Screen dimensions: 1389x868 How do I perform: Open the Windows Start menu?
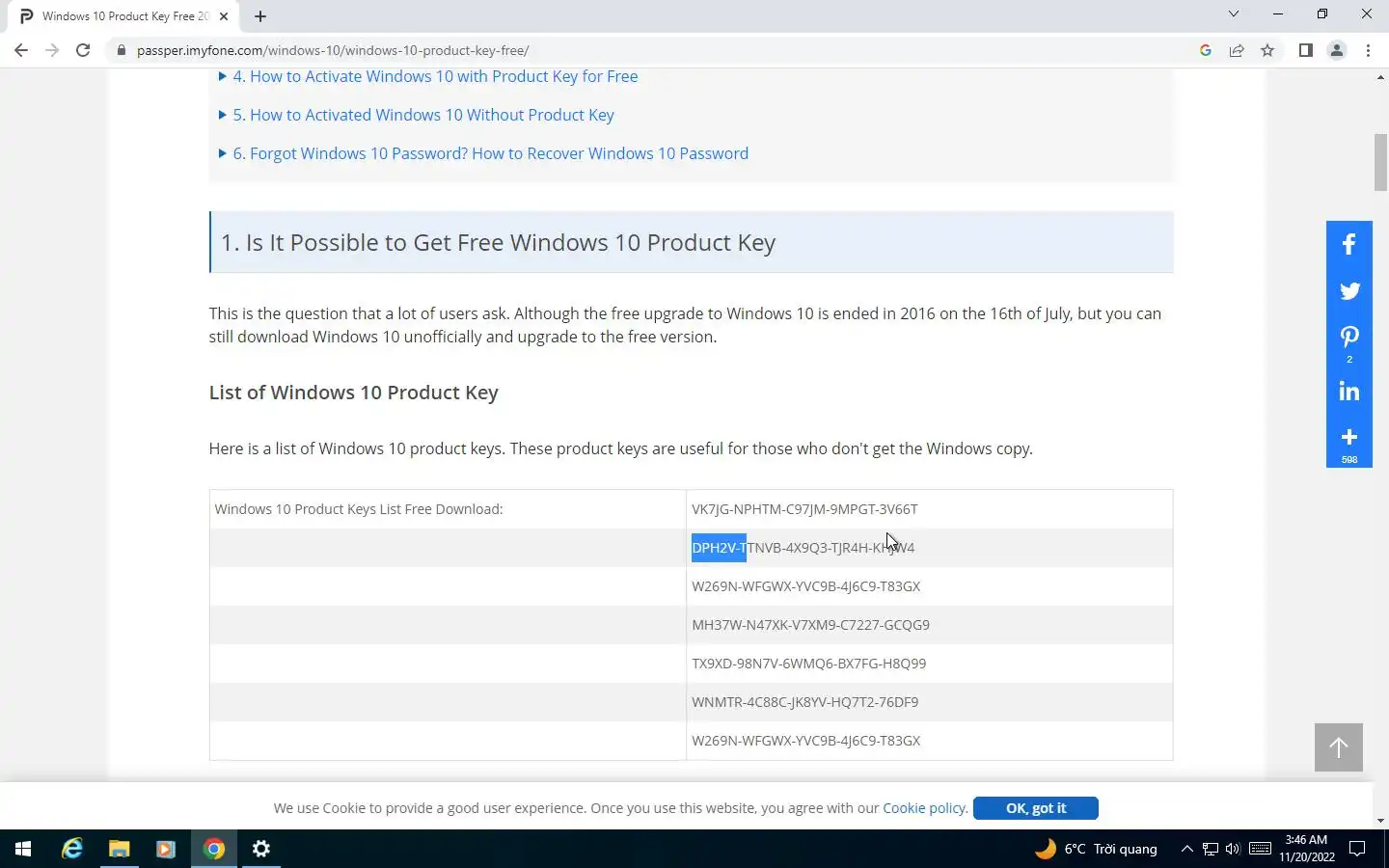coord(23,849)
